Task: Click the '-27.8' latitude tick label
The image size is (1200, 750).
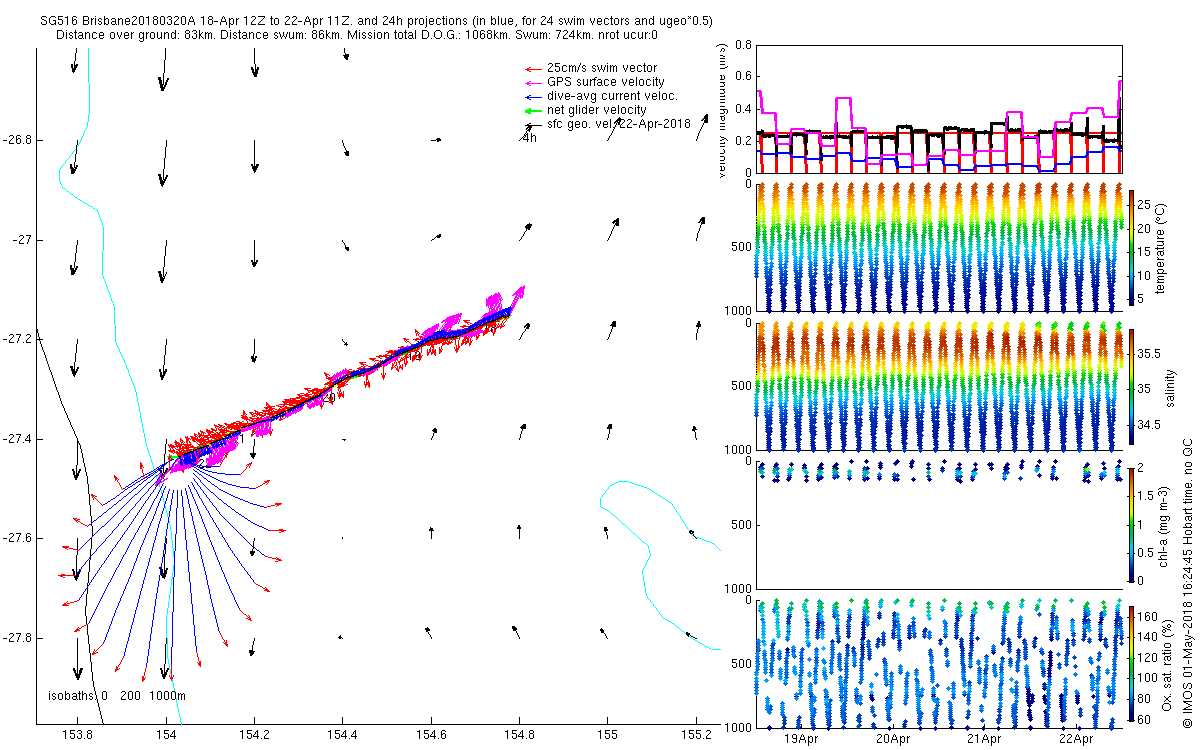Action: point(17,638)
